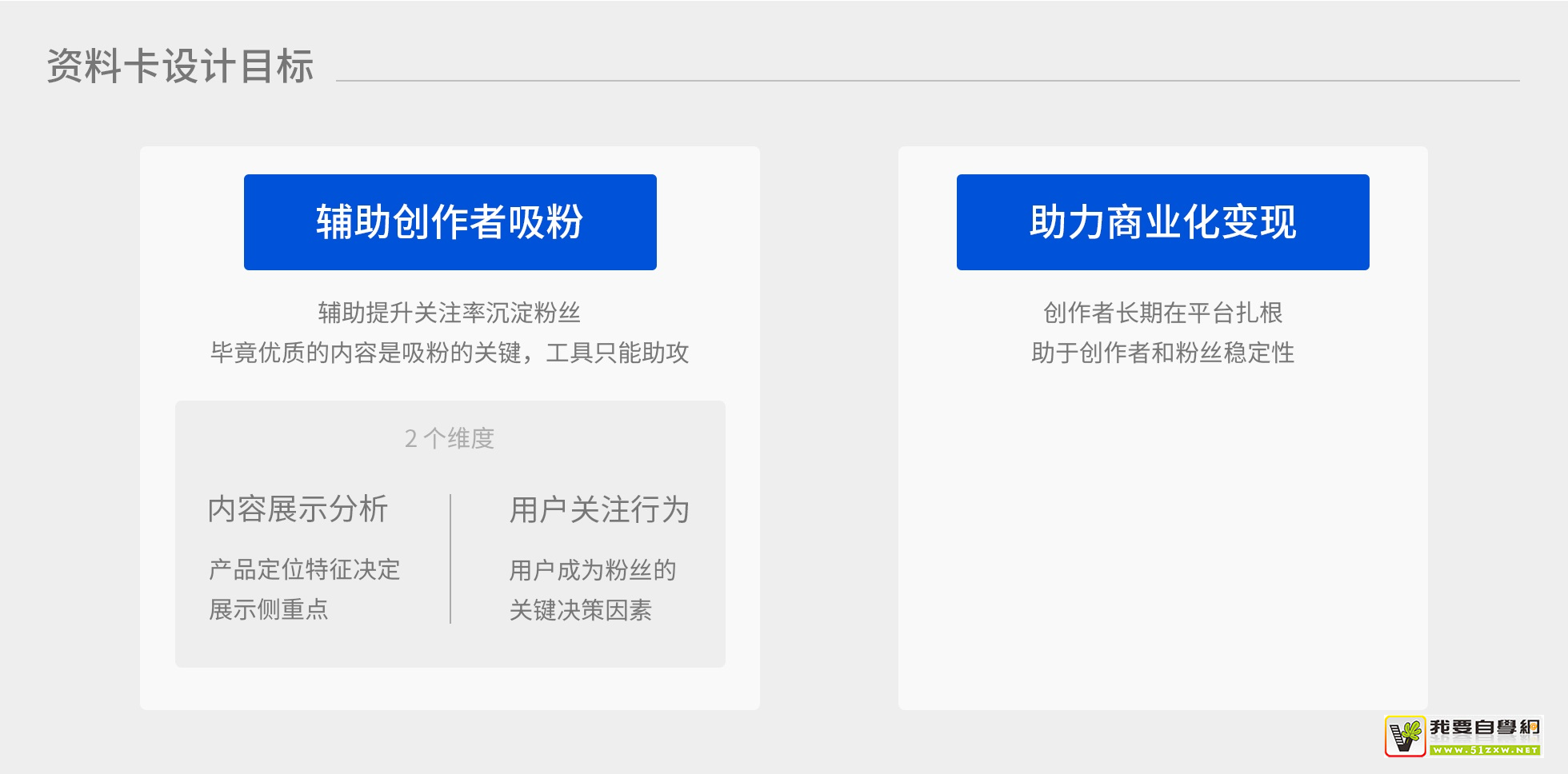The width and height of the screenshot is (1568, 774).
Task: Click the 助于创作者和粉丝稳定性 text
Action: [1162, 353]
